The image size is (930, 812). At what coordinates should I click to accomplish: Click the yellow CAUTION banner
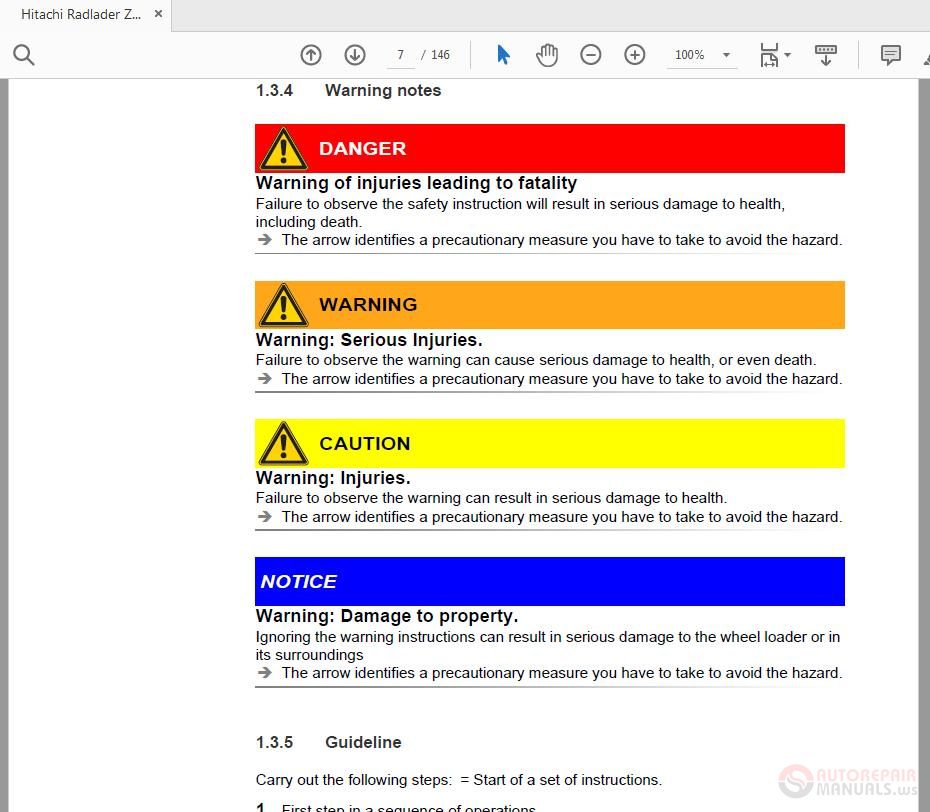pos(550,444)
